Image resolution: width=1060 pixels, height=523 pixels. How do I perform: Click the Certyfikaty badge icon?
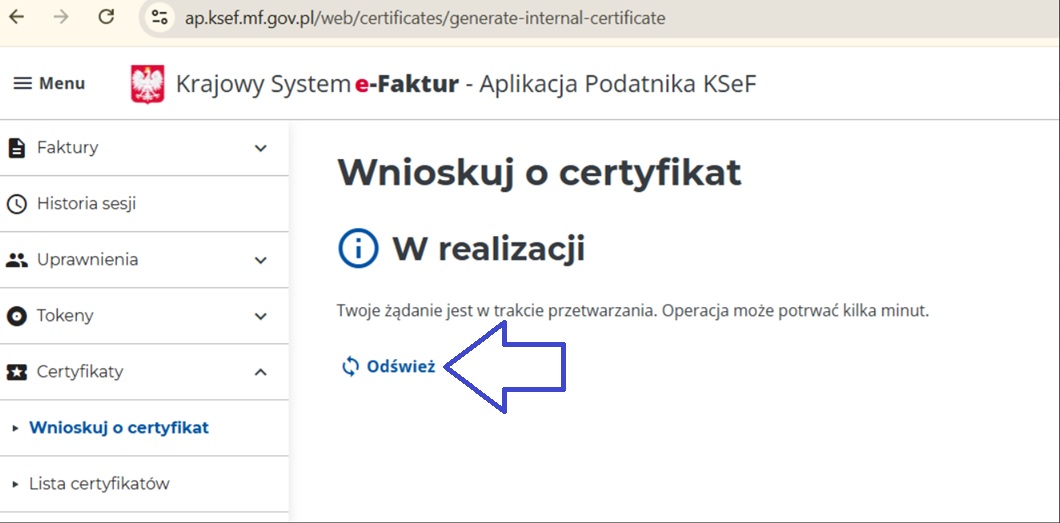[17, 372]
